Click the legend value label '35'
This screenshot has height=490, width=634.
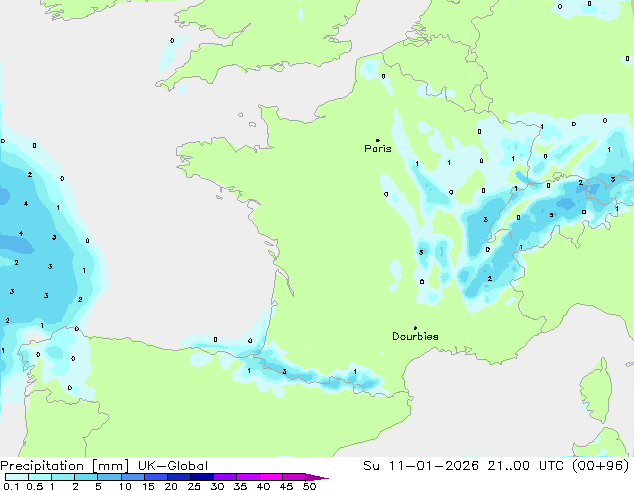coord(241,486)
